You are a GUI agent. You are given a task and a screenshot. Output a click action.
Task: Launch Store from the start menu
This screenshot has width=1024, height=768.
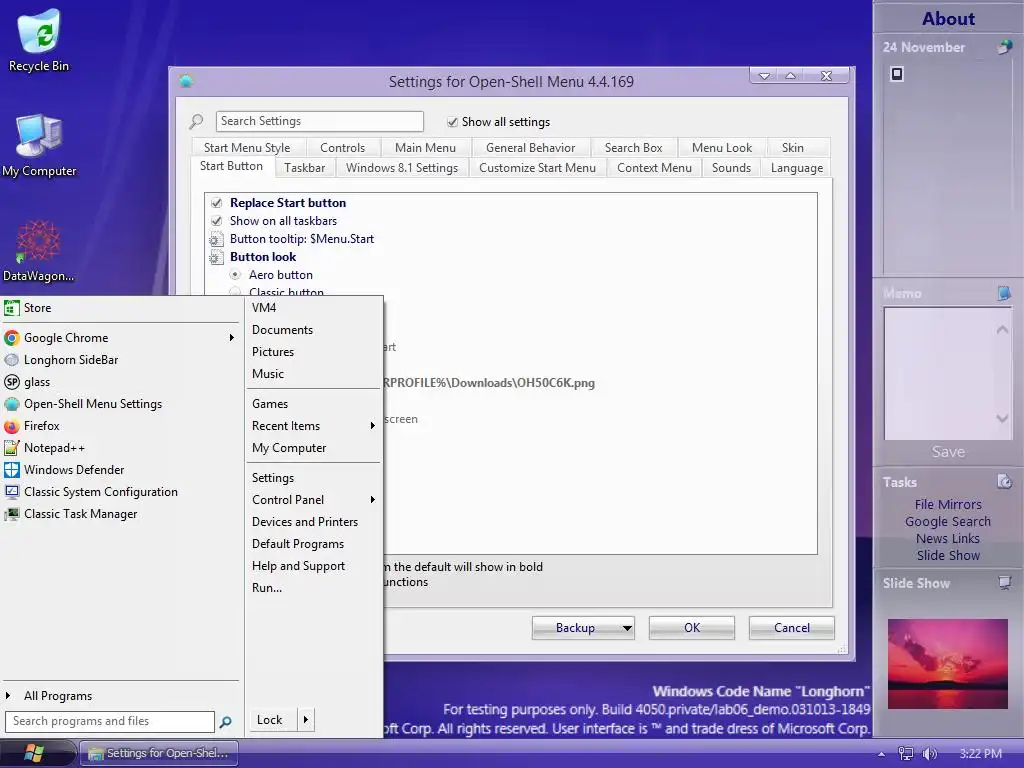pos(121,308)
